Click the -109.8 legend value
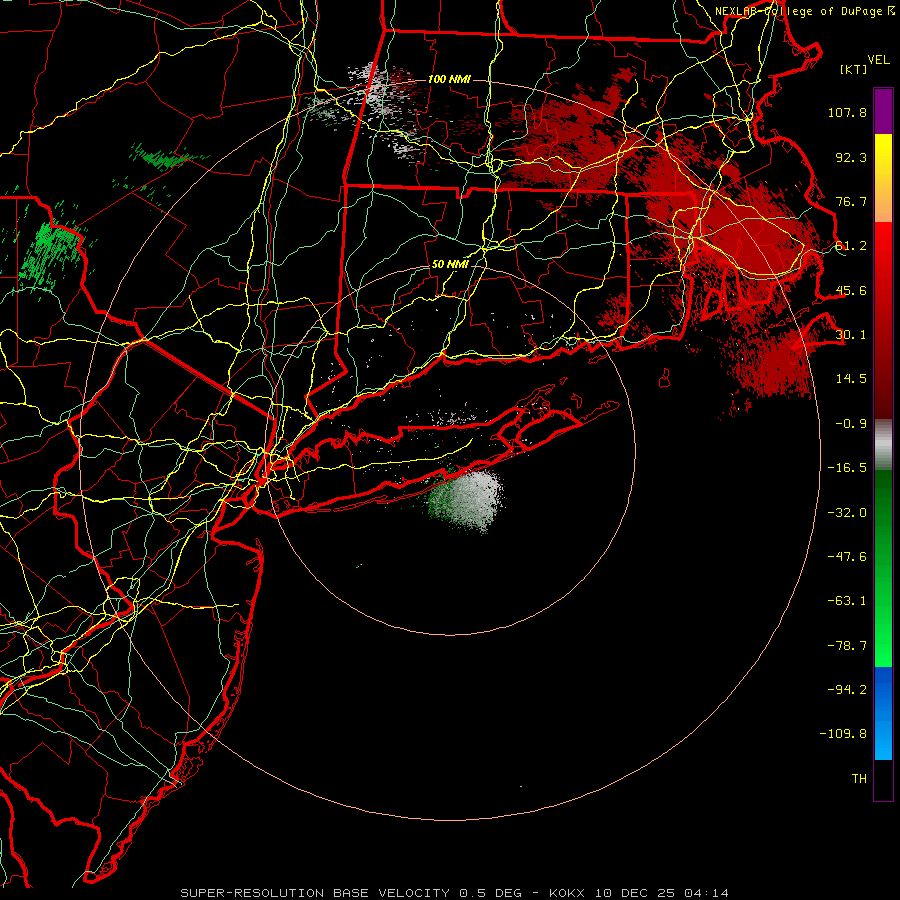This screenshot has height=900, width=900. pos(843,734)
